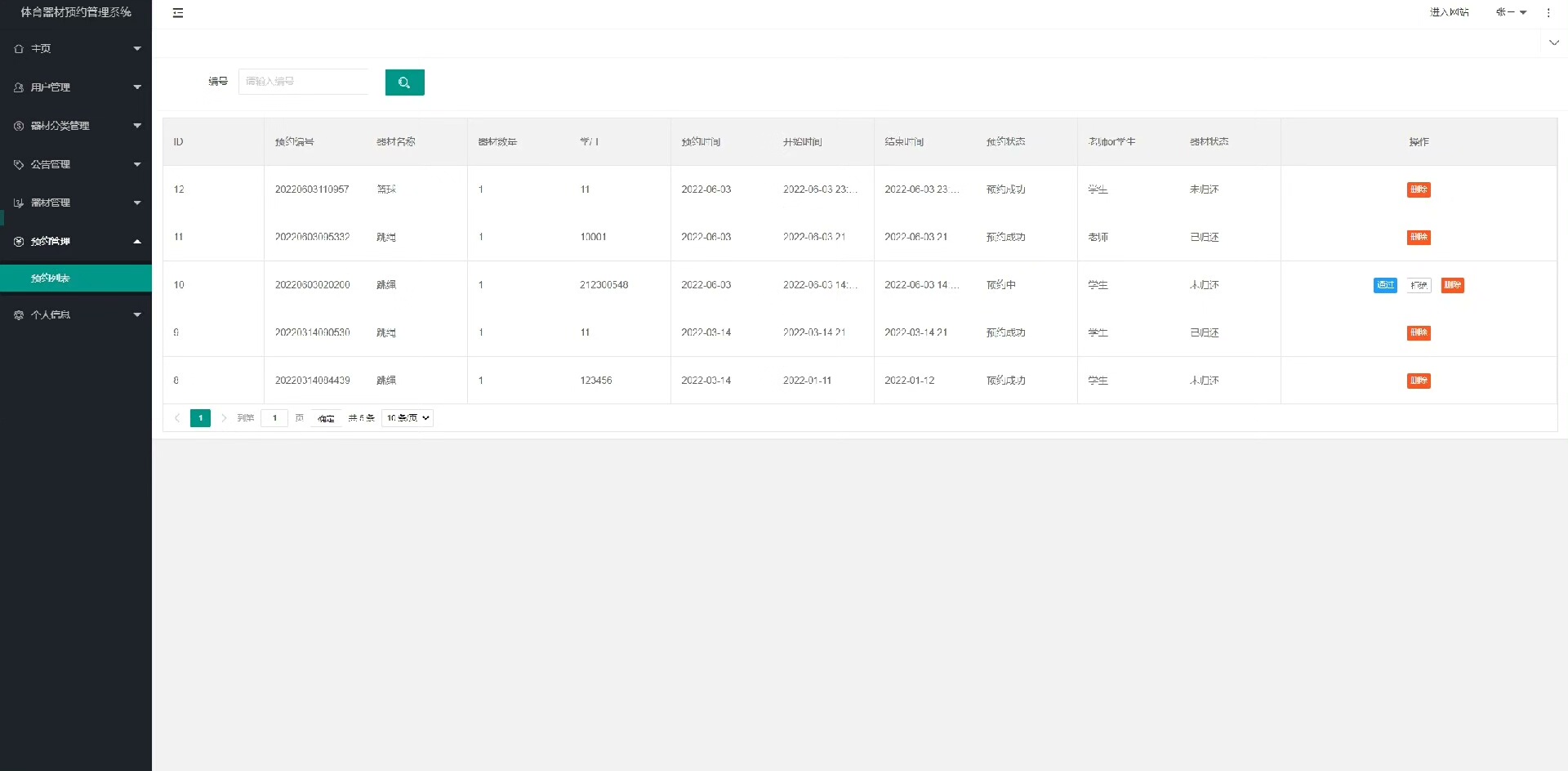Click the 预约时间 column header
This screenshot has height=771, width=1568.
[x=701, y=142]
